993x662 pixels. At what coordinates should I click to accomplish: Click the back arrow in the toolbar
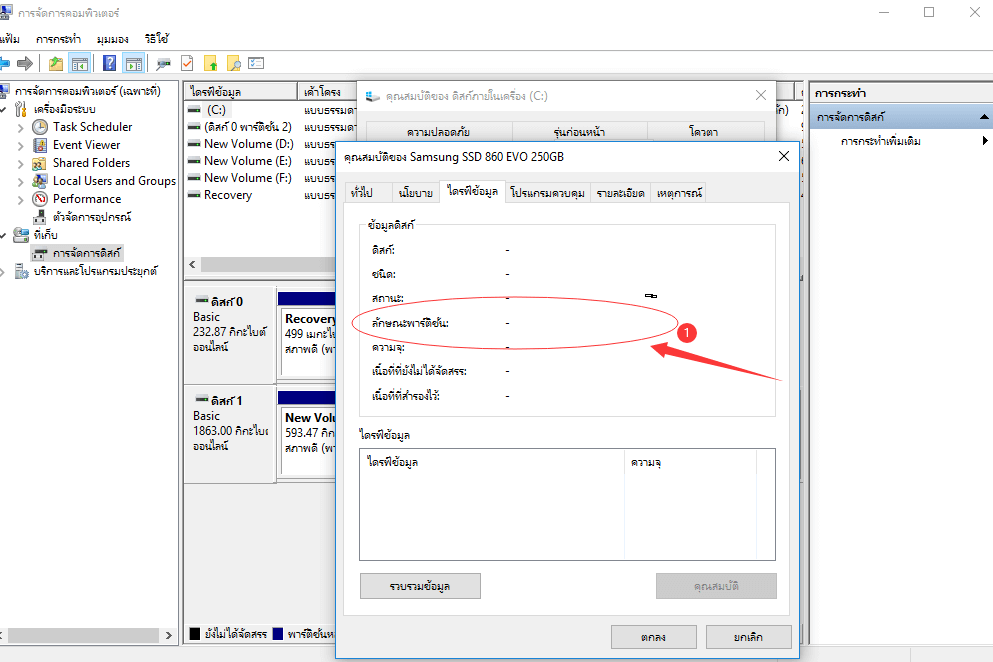coord(5,63)
